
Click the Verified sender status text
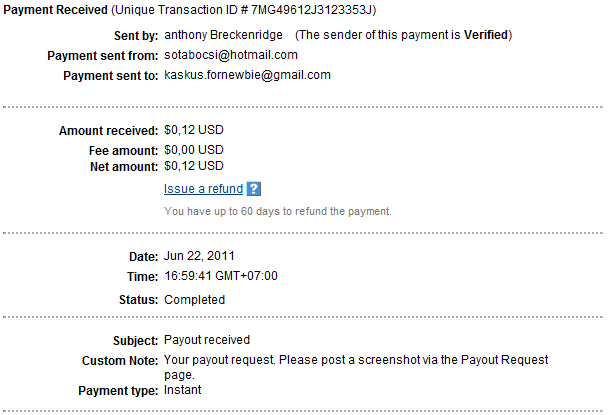click(486, 35)
